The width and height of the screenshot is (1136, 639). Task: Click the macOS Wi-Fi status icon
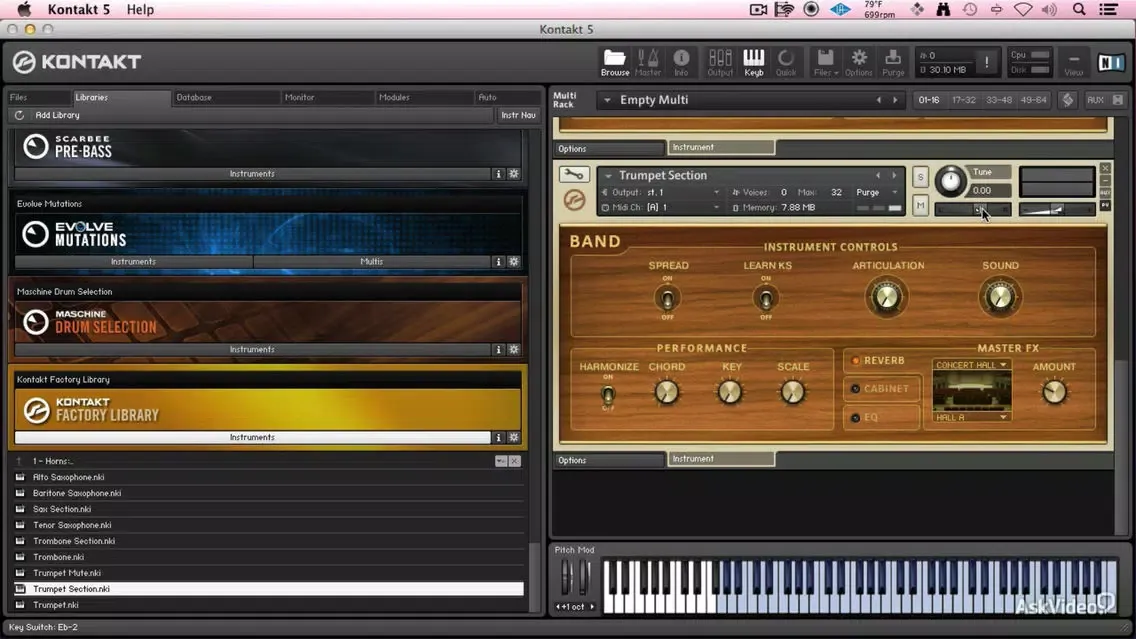(1023, 9)
